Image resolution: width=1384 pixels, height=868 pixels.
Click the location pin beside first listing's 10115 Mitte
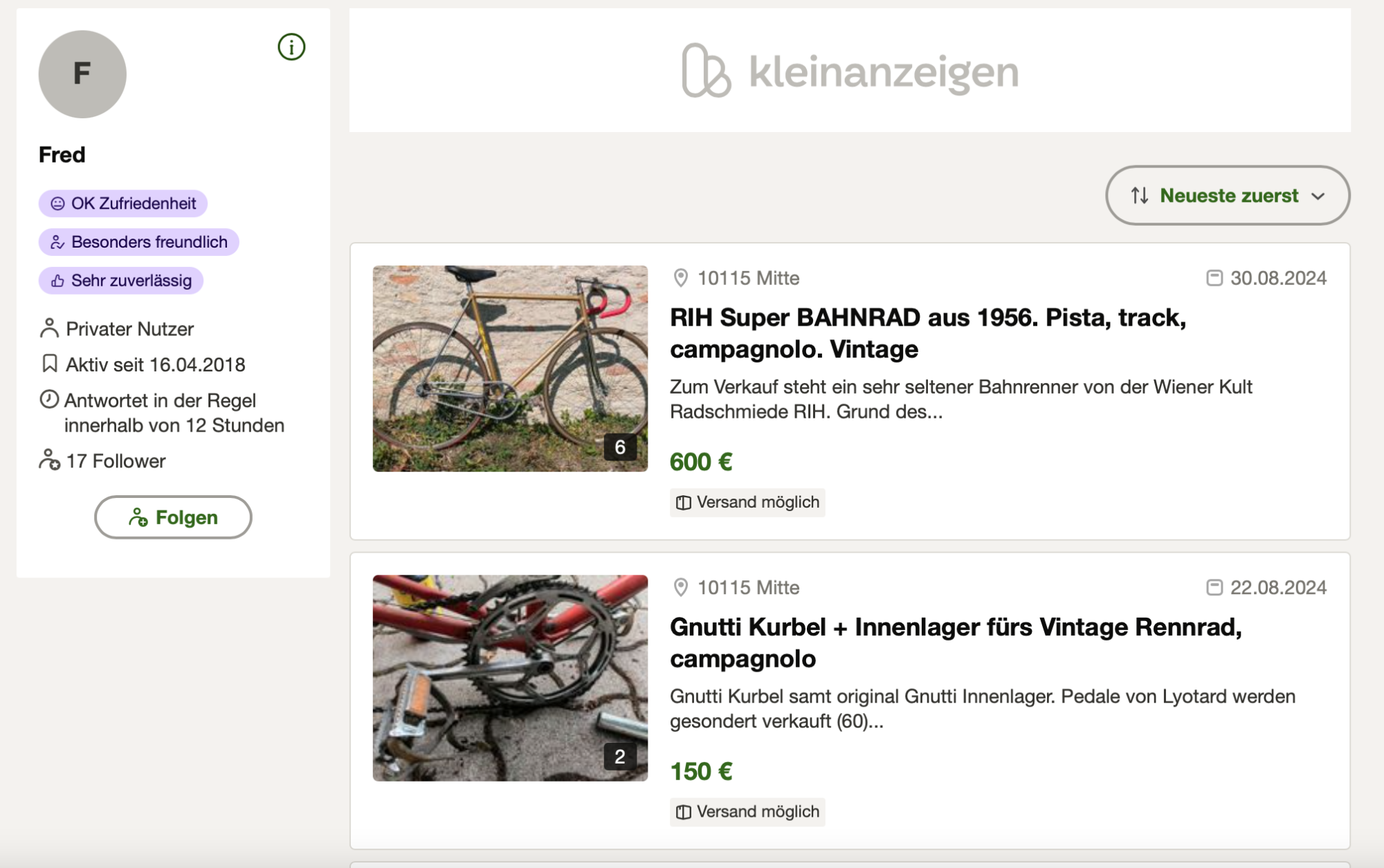(681, 278)
